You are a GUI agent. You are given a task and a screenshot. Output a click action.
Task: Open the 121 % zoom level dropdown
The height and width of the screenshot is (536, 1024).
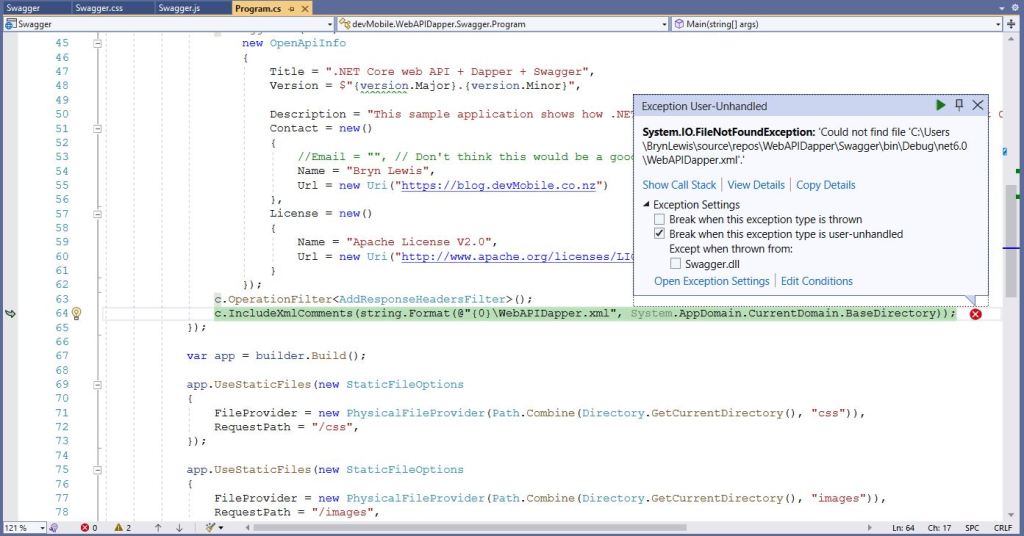(43, 527)
